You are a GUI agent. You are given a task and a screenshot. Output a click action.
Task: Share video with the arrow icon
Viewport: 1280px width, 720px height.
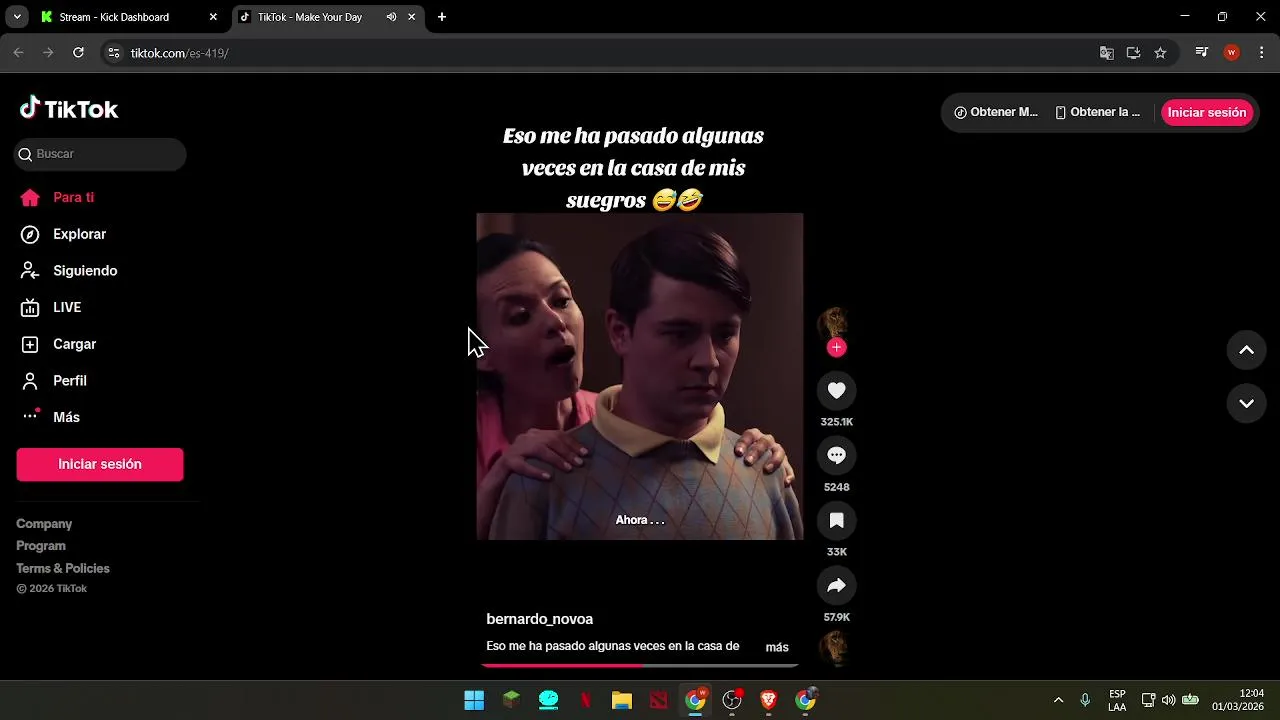[x=837, y=585]
